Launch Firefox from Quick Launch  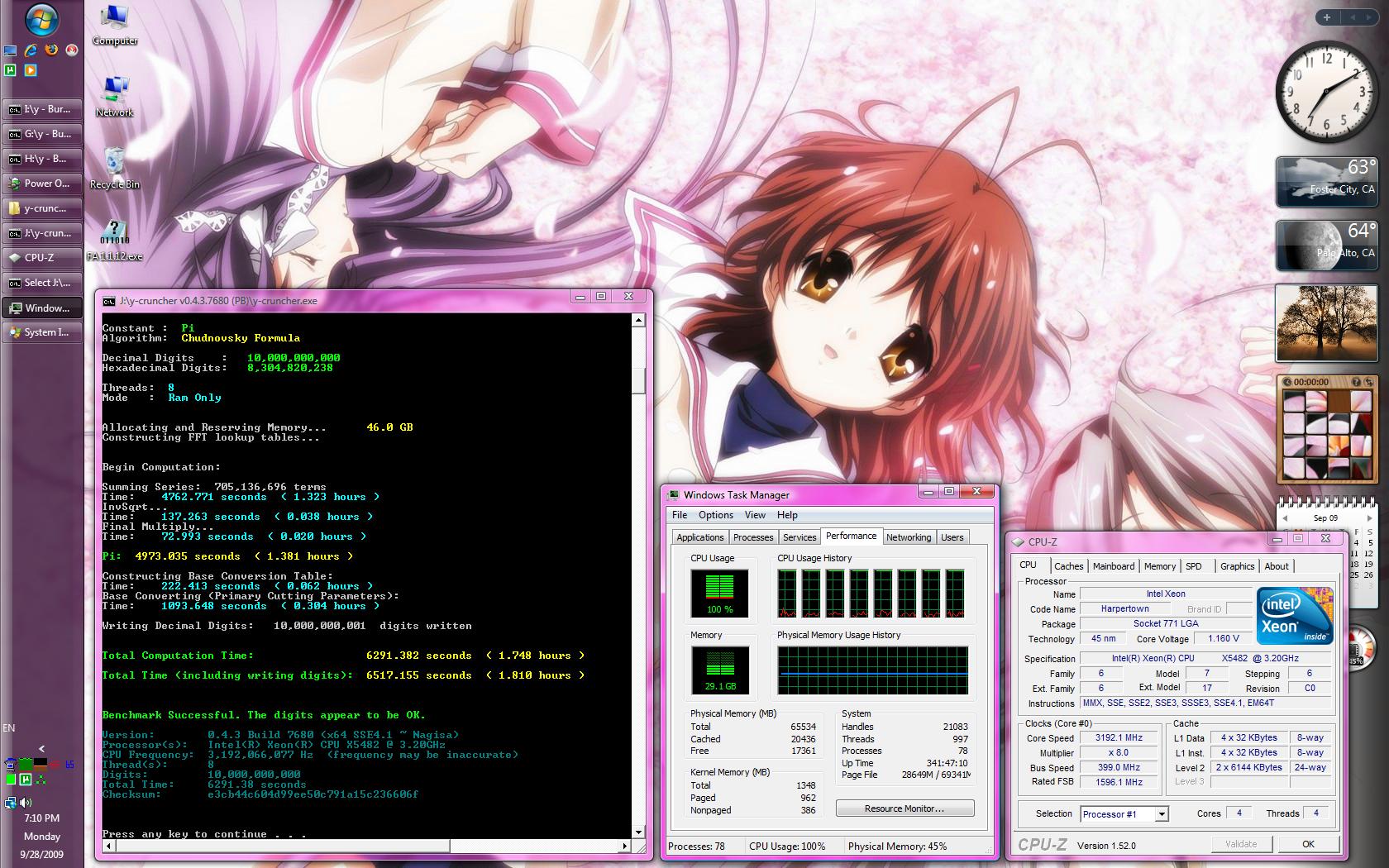(52, 50)
